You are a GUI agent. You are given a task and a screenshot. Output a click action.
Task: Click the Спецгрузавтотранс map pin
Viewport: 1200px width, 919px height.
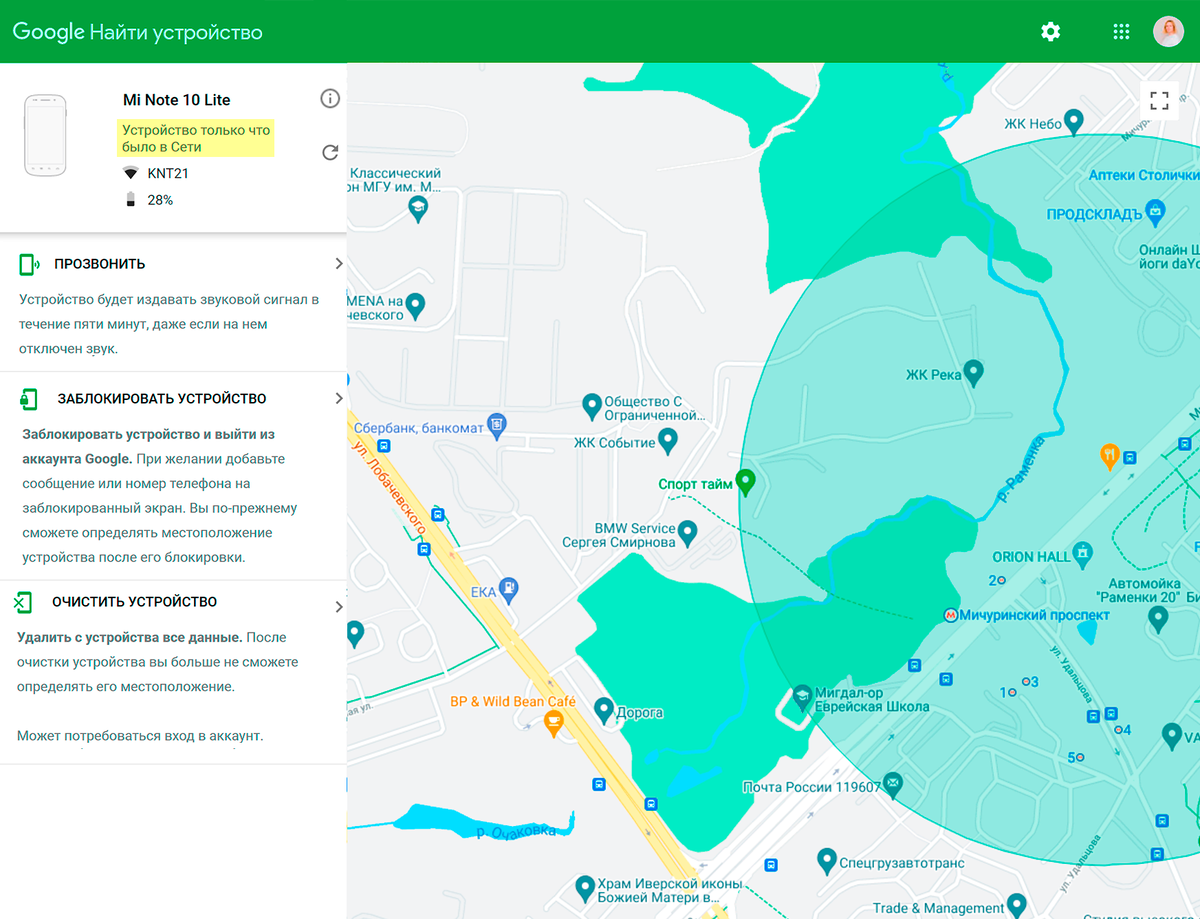(x=826, y=860)
